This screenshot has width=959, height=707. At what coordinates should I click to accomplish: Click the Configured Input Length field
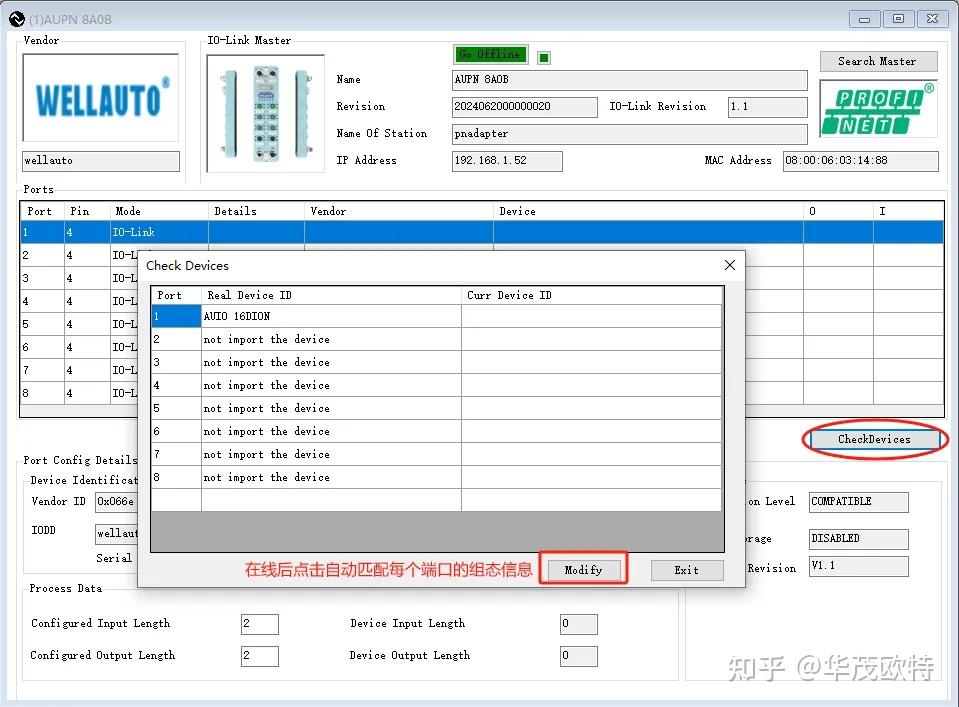[260, 624]
